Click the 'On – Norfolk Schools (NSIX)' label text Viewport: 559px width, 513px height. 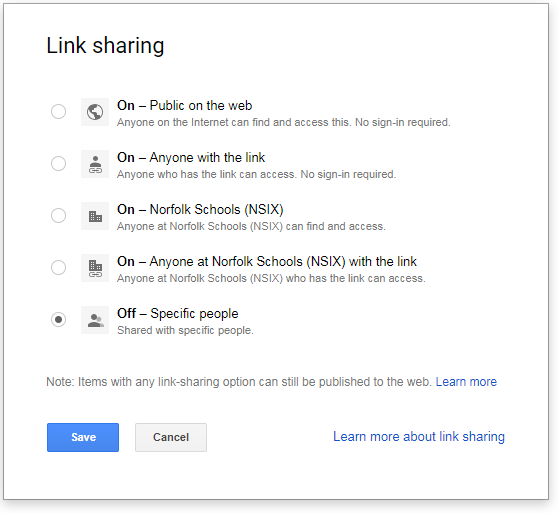(200, 210)
